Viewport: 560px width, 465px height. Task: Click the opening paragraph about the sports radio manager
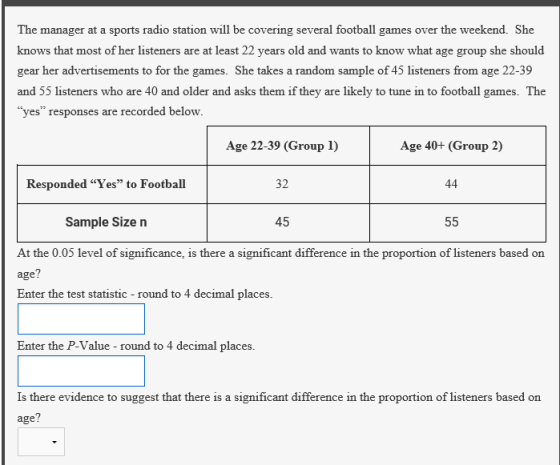pos(281,70)
